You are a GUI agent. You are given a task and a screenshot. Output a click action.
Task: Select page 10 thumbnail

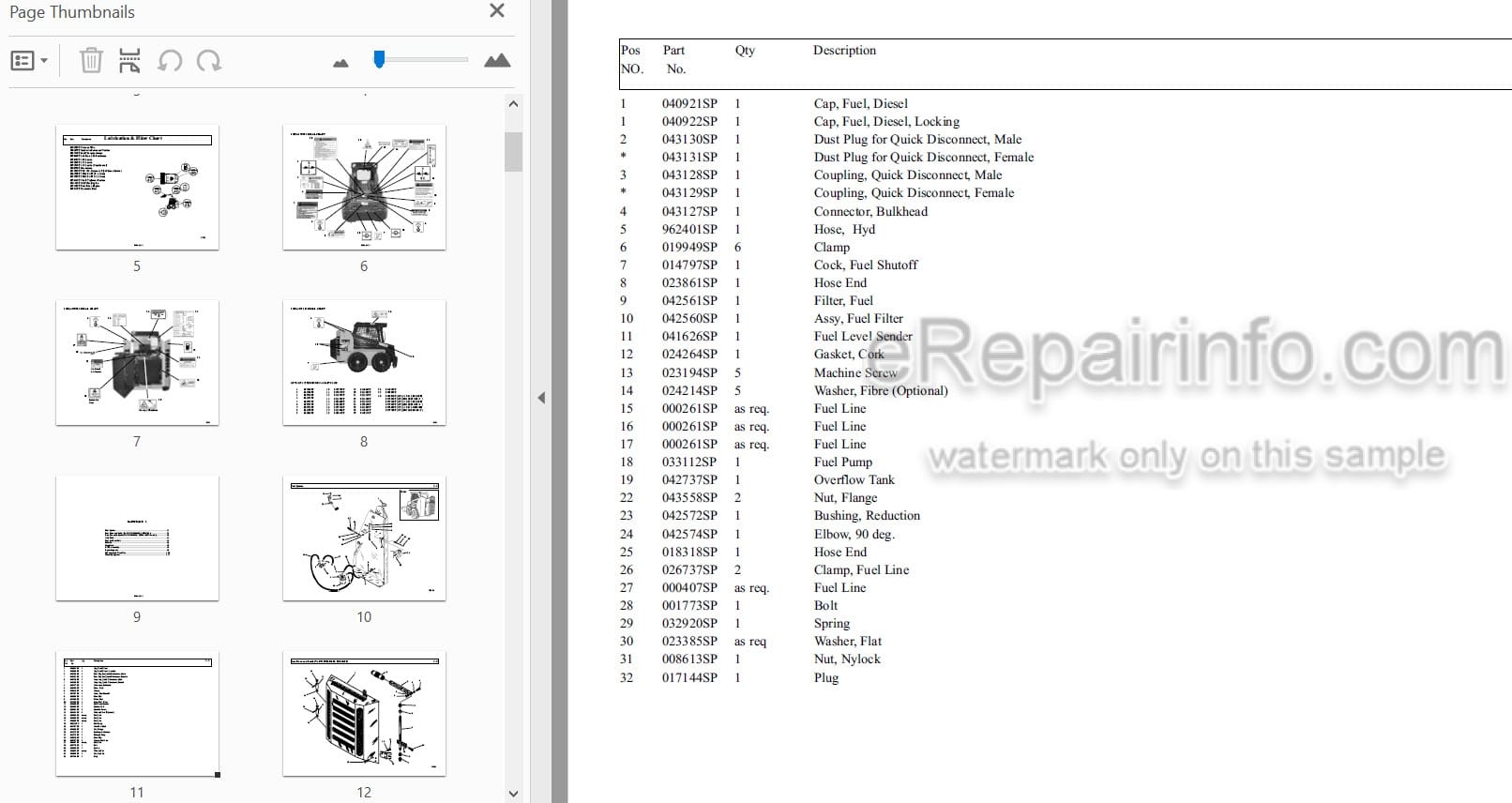(x=364, y=538)
